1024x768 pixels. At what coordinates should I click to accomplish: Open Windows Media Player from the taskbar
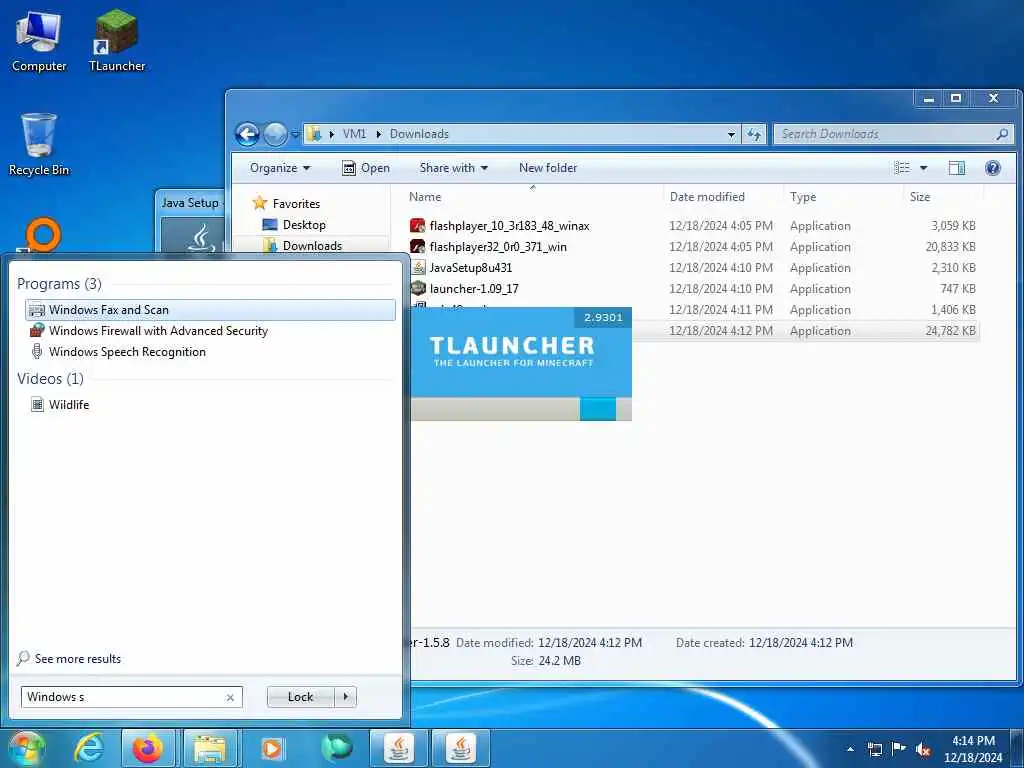(271, 748)
